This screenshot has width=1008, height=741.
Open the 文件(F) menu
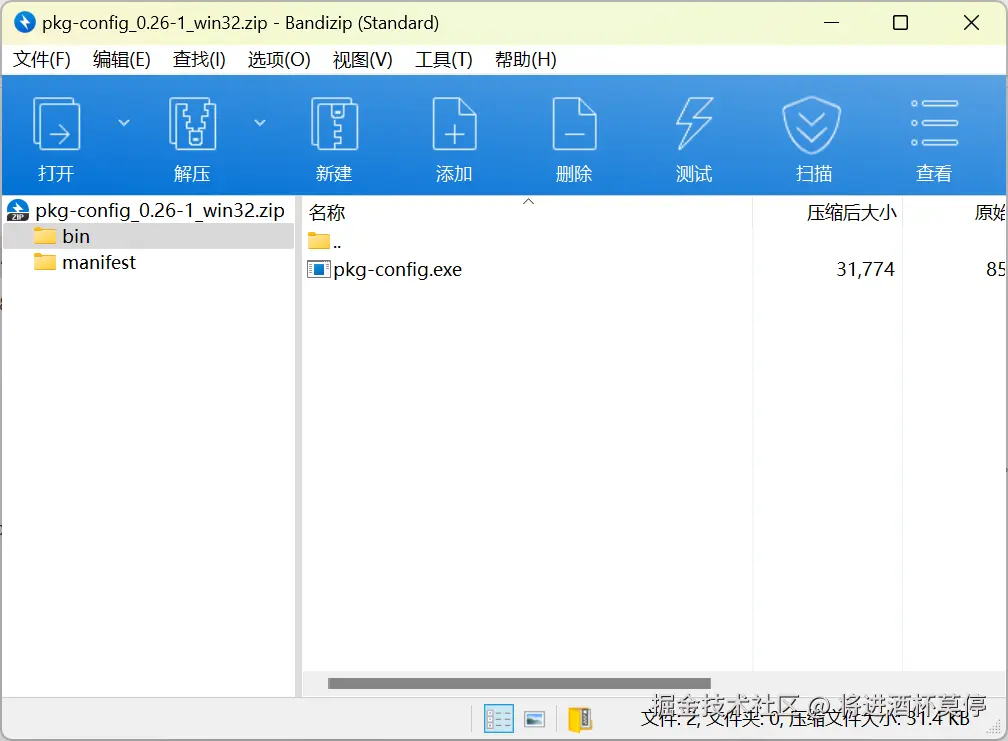coord(42,60)
